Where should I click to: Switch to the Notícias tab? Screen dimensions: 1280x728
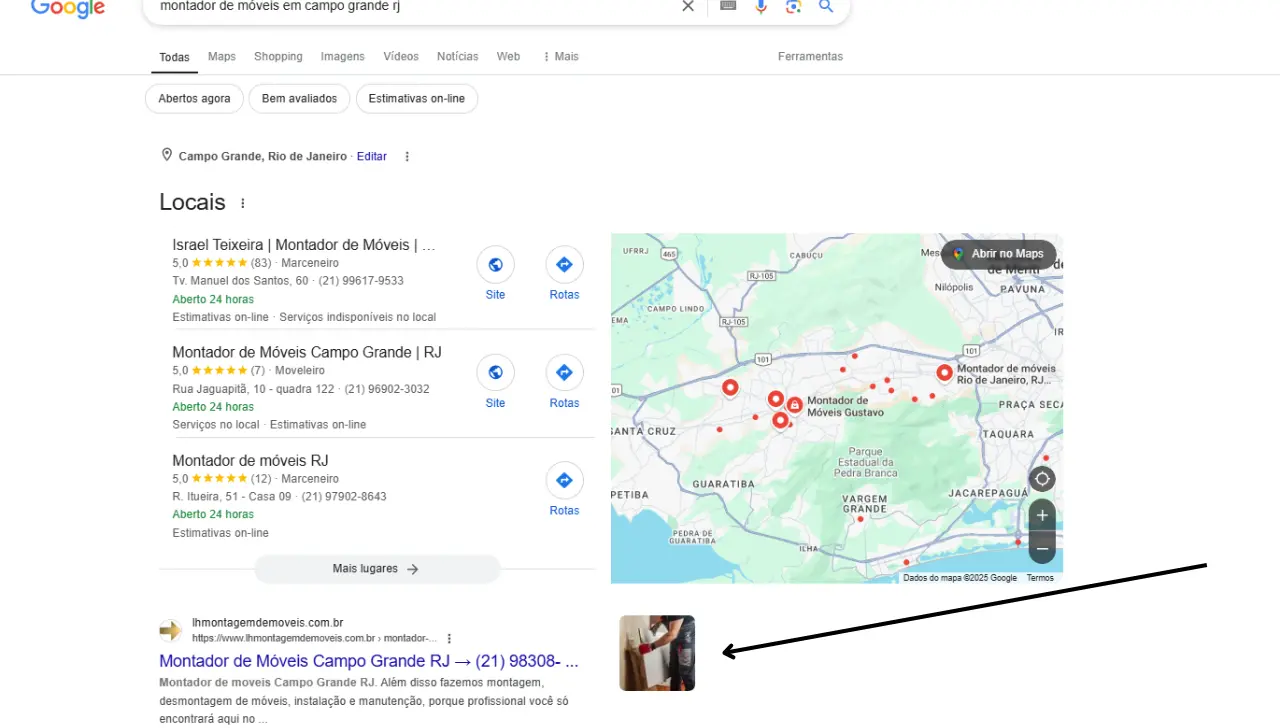pos(458,57)
